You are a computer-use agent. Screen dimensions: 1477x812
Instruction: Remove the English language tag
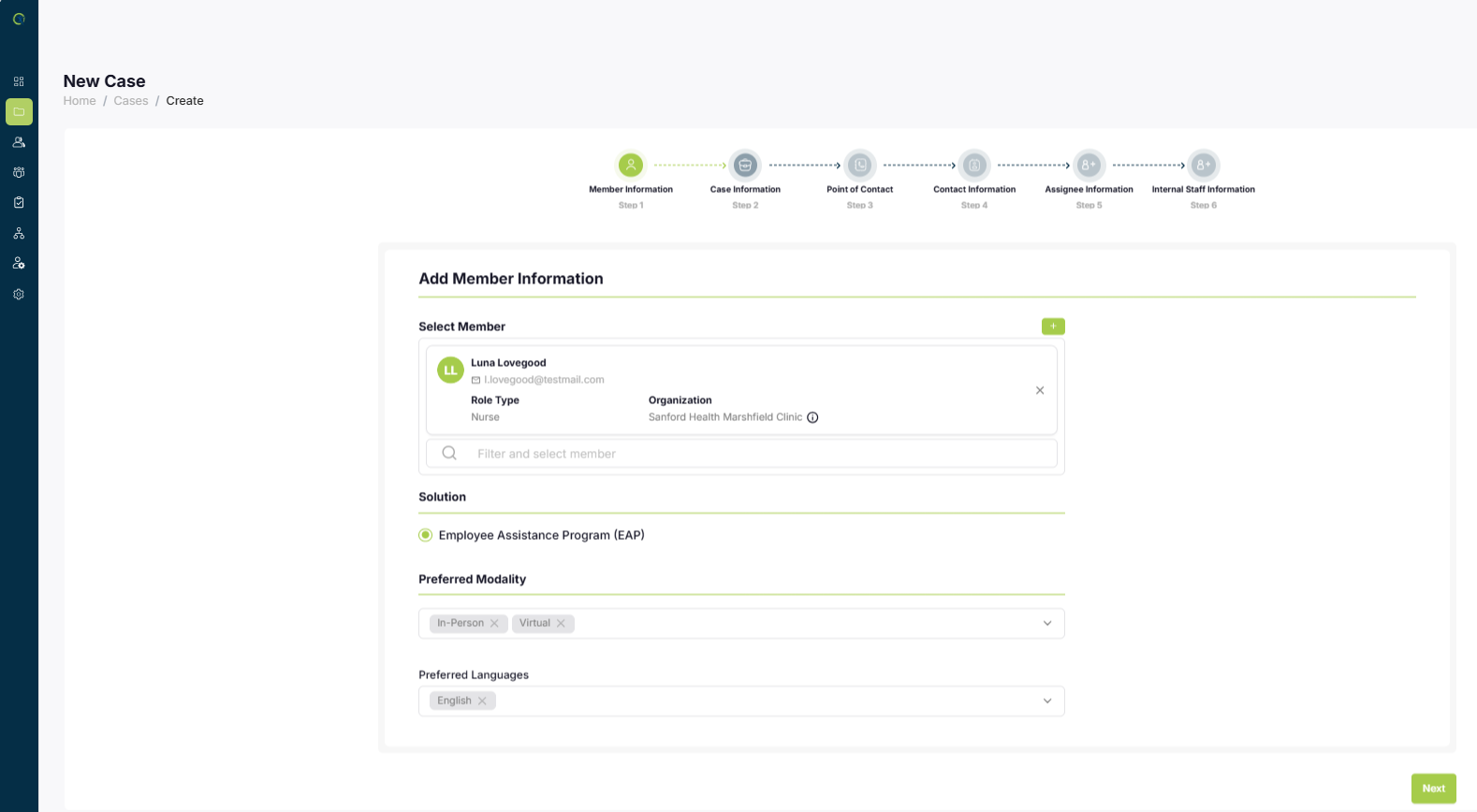coord(482,701)
